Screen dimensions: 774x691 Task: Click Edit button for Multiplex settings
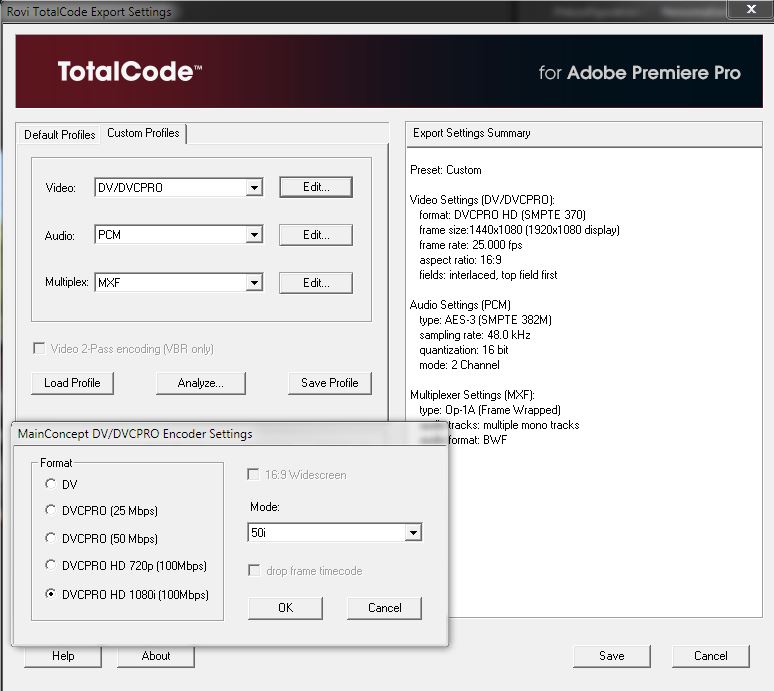pos(316,283)
